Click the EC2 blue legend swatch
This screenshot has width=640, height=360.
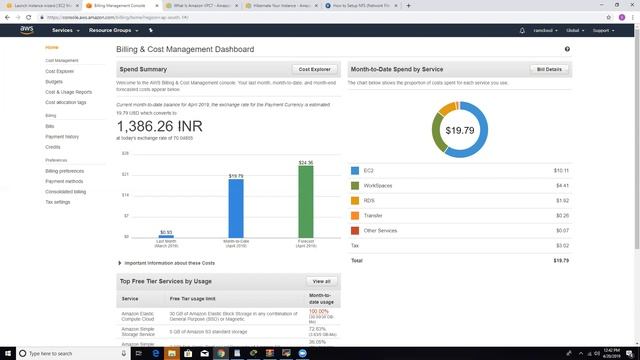point(355,171)
